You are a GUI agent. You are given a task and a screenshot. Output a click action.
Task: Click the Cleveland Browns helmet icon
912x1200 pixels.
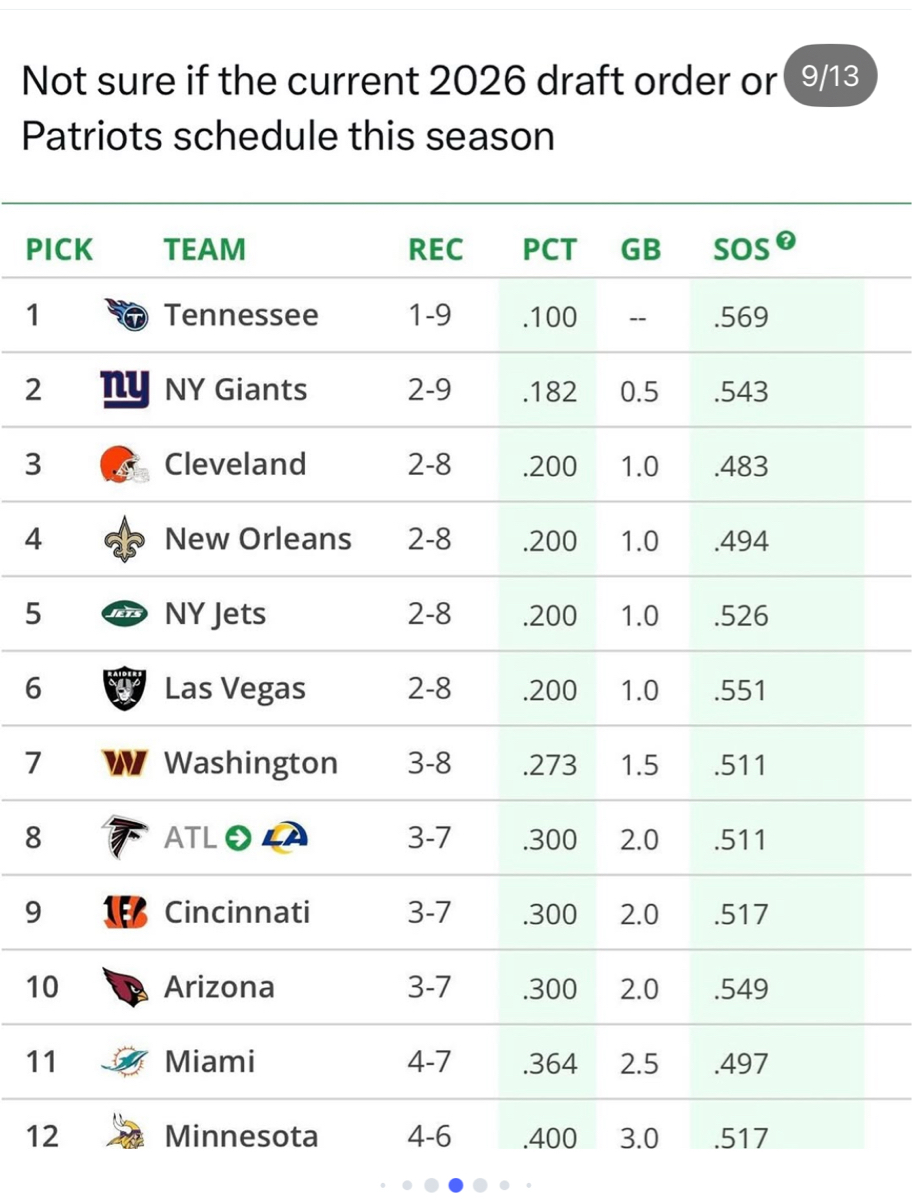coord(126,464)
